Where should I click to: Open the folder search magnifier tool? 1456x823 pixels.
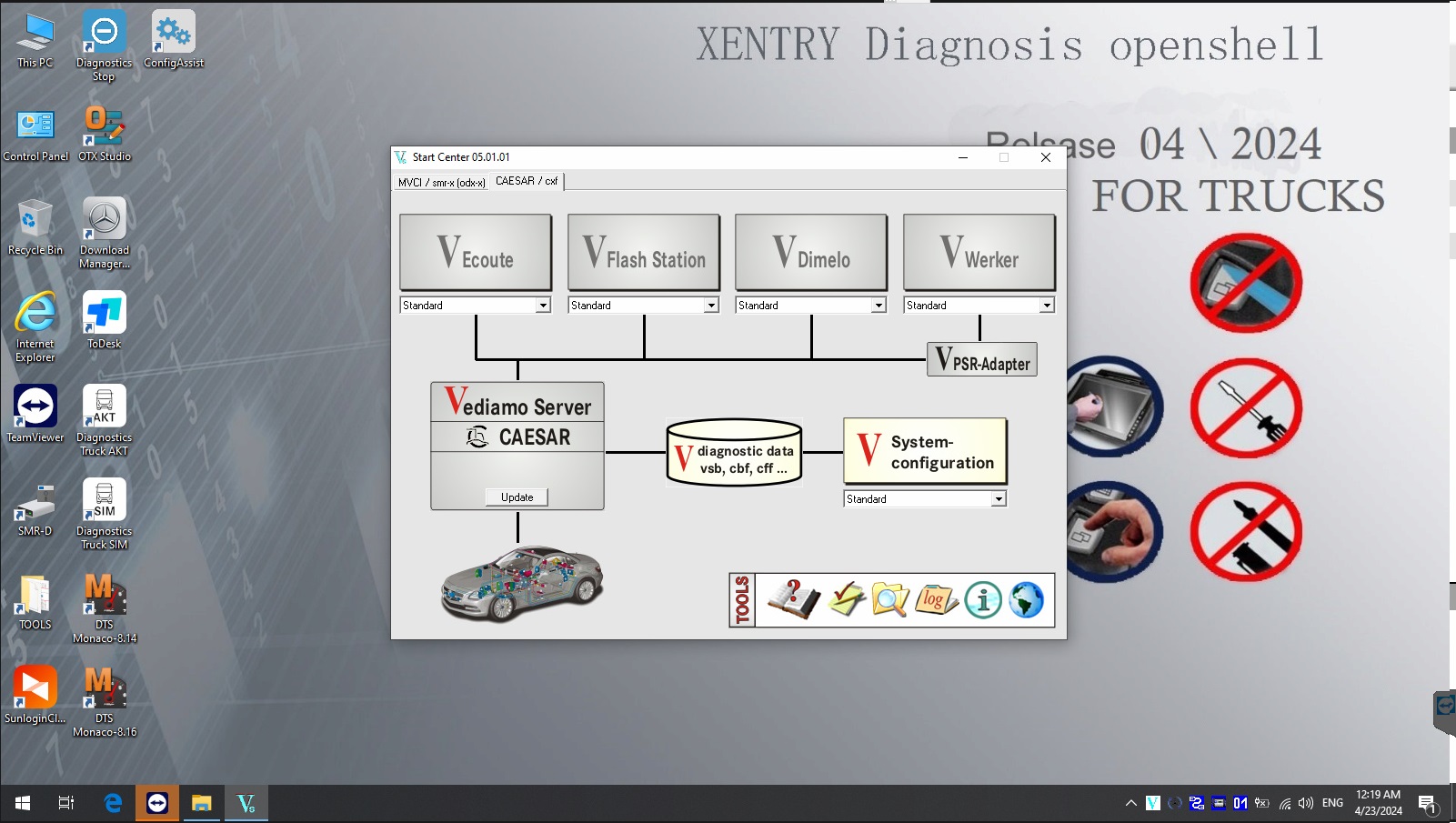tap(890, 599)
